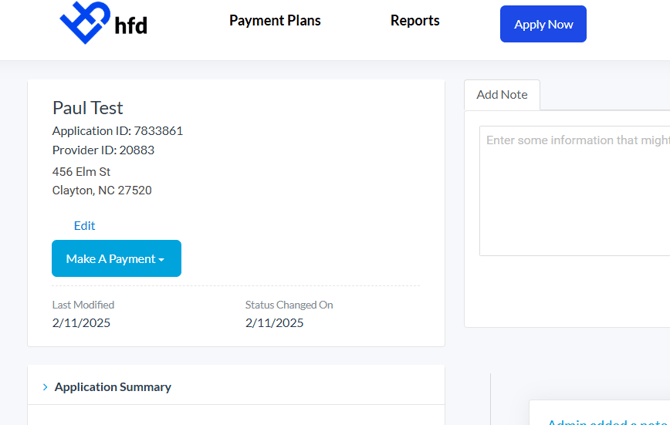Click the Provider ID 20883 text

pos(103,150)
